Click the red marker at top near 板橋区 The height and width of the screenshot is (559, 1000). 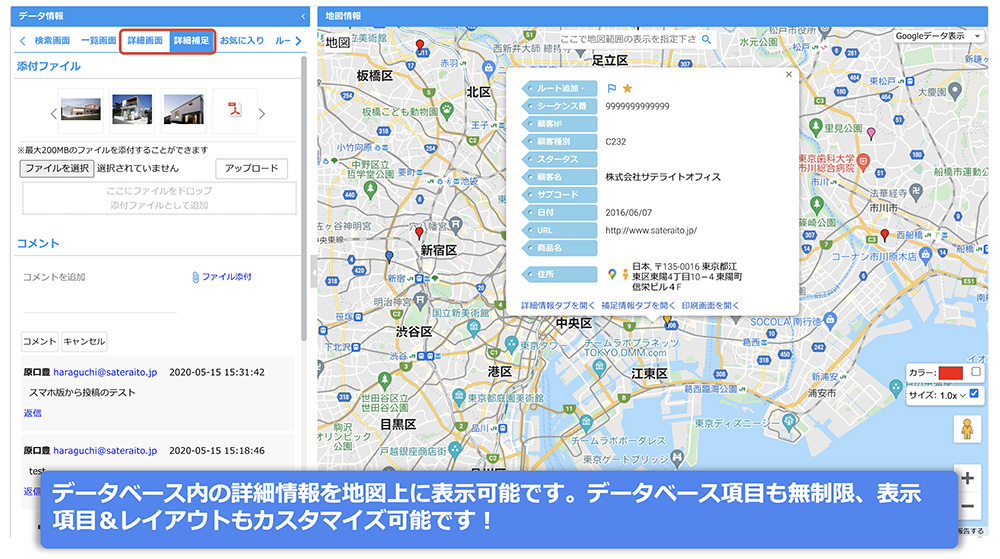(x=420, y=45)
